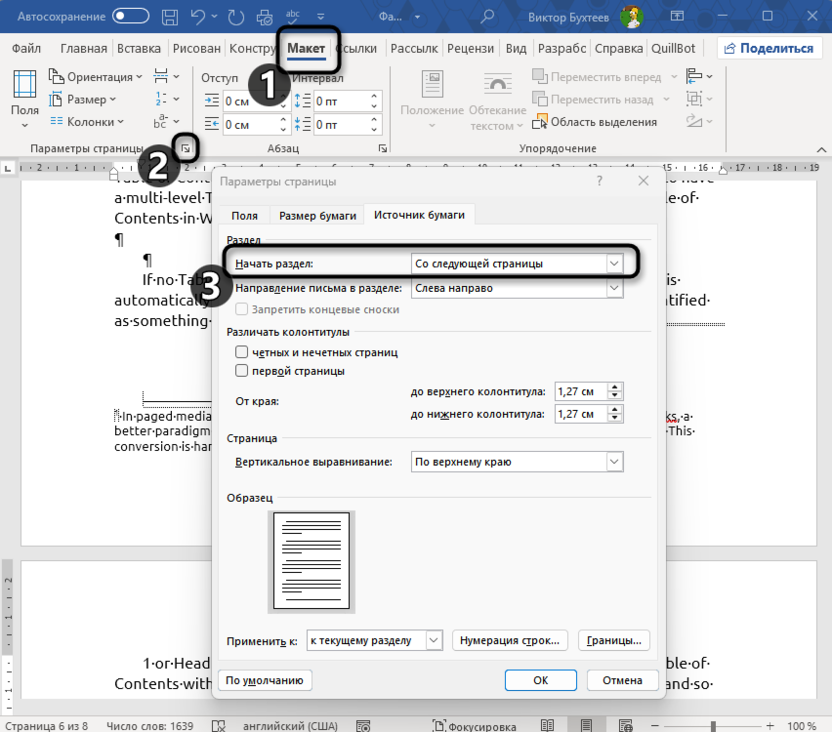Switch to the Размер бумаги tab
The width and height of the screenshot is (832, 732).
point(316,216)
